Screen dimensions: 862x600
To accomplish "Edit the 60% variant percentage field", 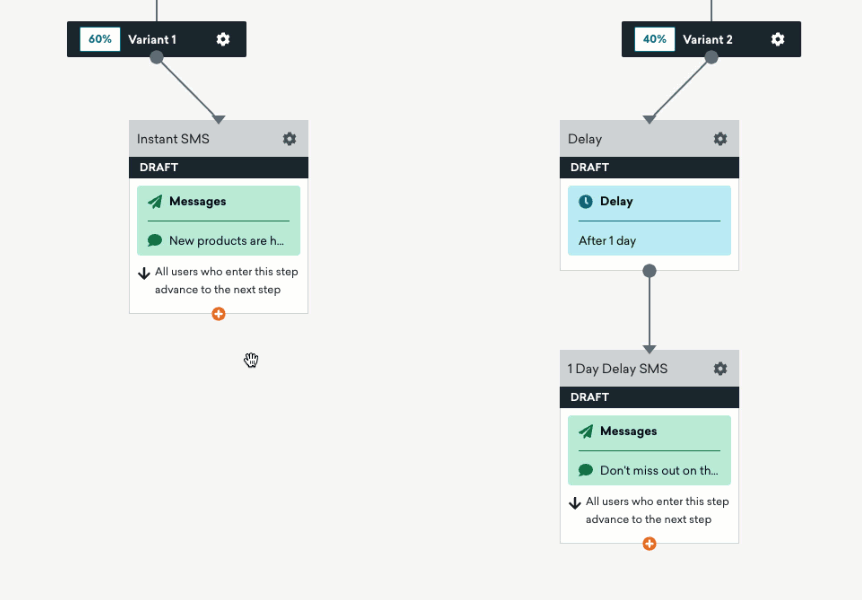I will click(x=100, y=39).
